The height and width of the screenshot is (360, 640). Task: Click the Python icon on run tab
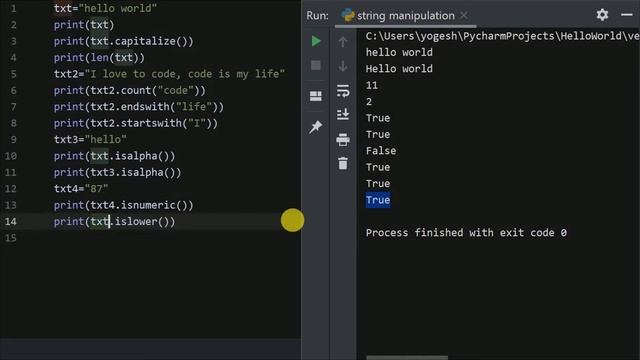point(348,16)
